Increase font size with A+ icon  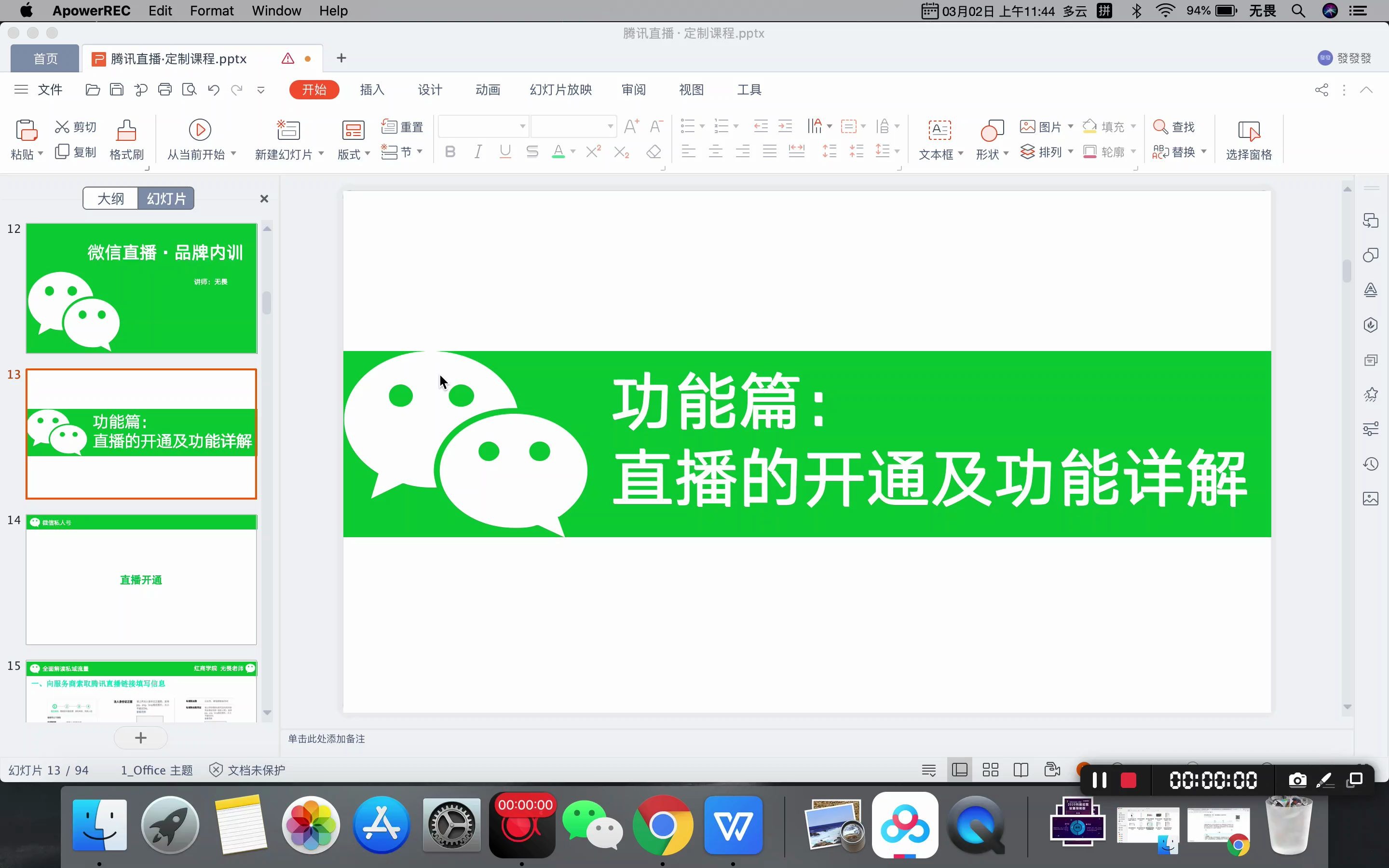pyautogui.click(x=631, y=126)
